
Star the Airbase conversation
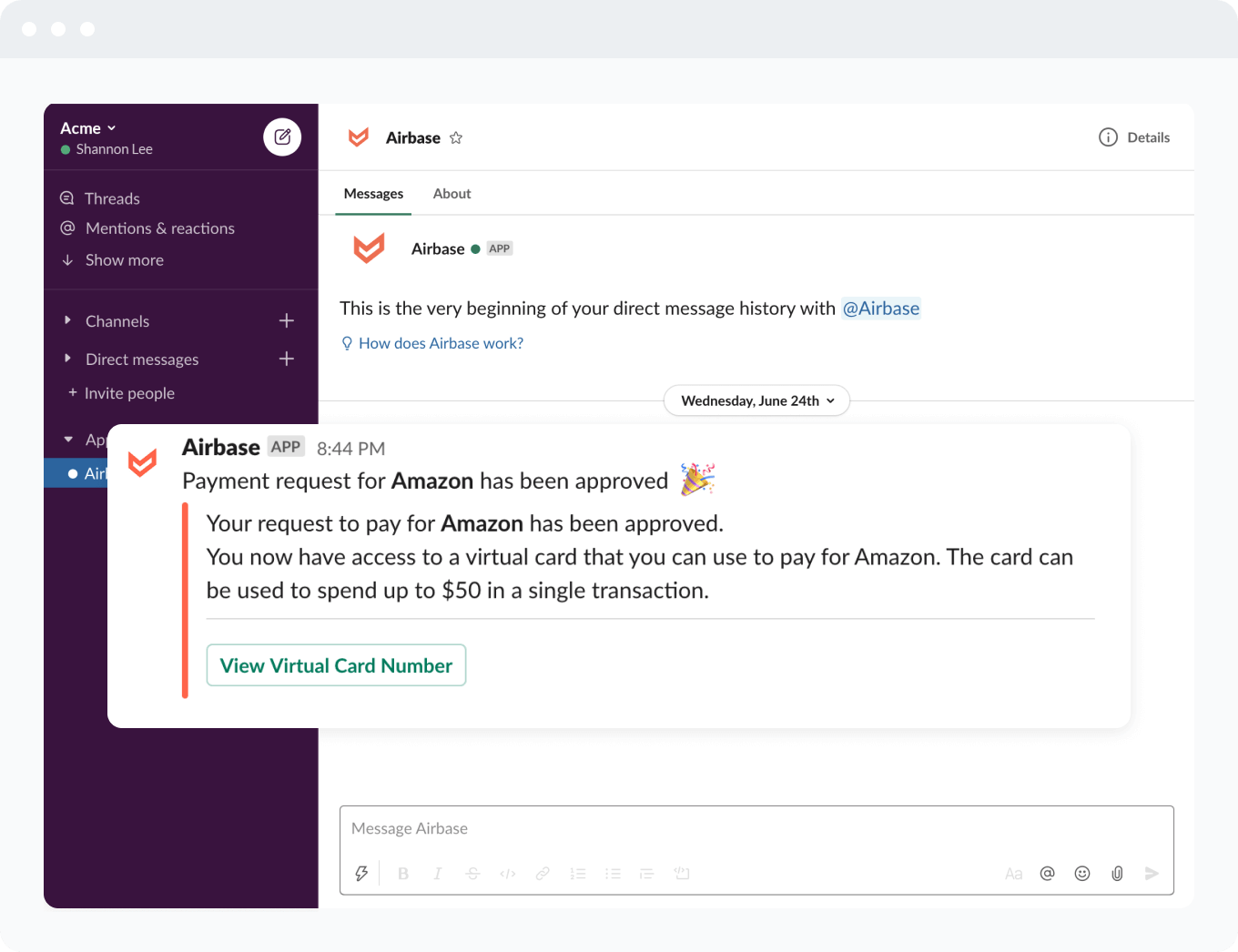(455, 137)
